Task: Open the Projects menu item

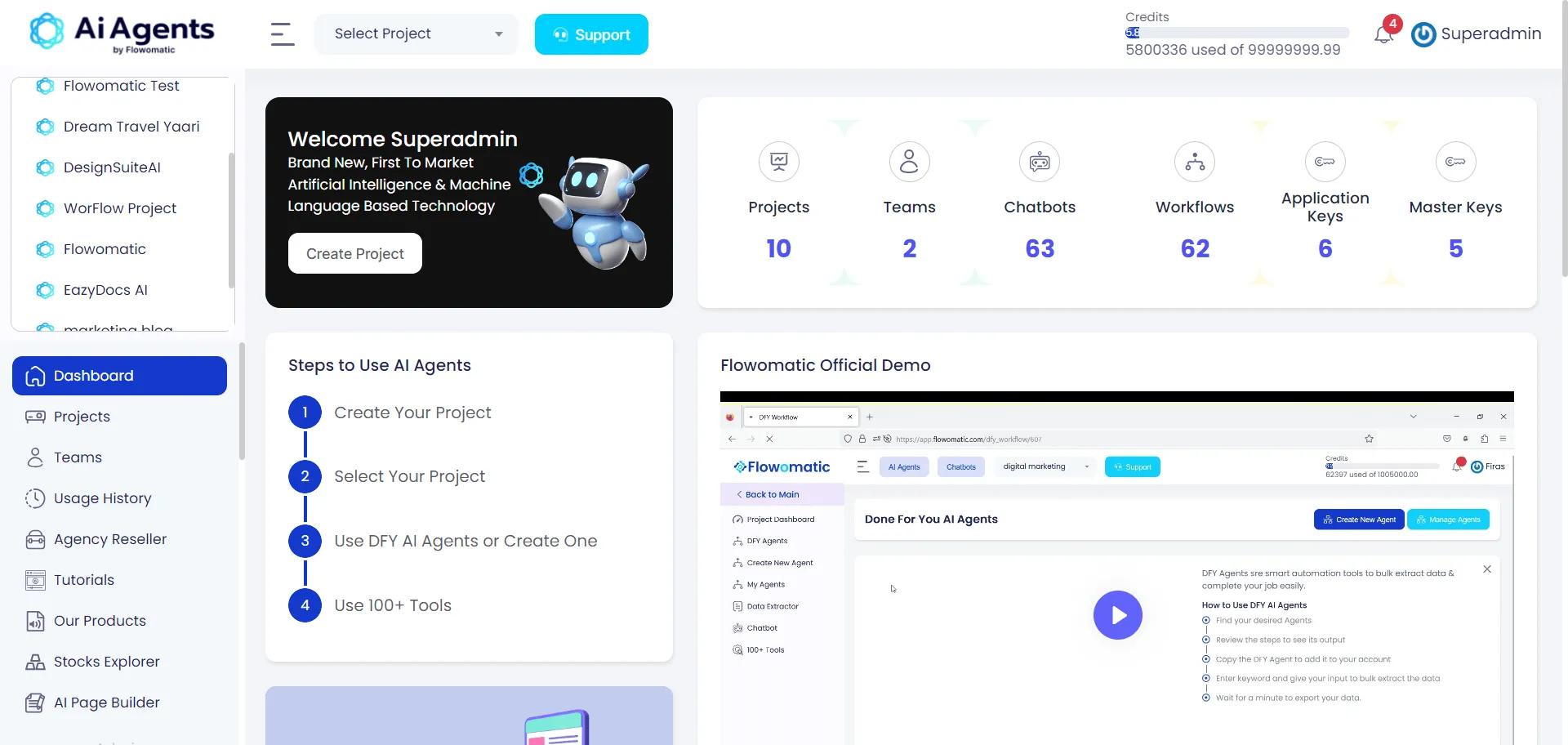Action: [119, 417]
